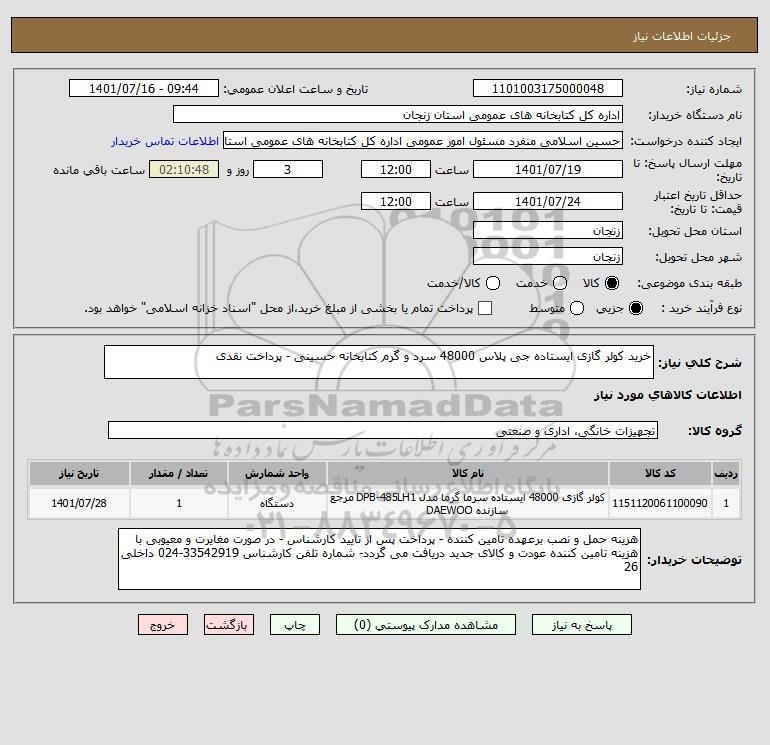770x745 pixels.
Task: Click the بازگشت back button
Action: (229, 625)
